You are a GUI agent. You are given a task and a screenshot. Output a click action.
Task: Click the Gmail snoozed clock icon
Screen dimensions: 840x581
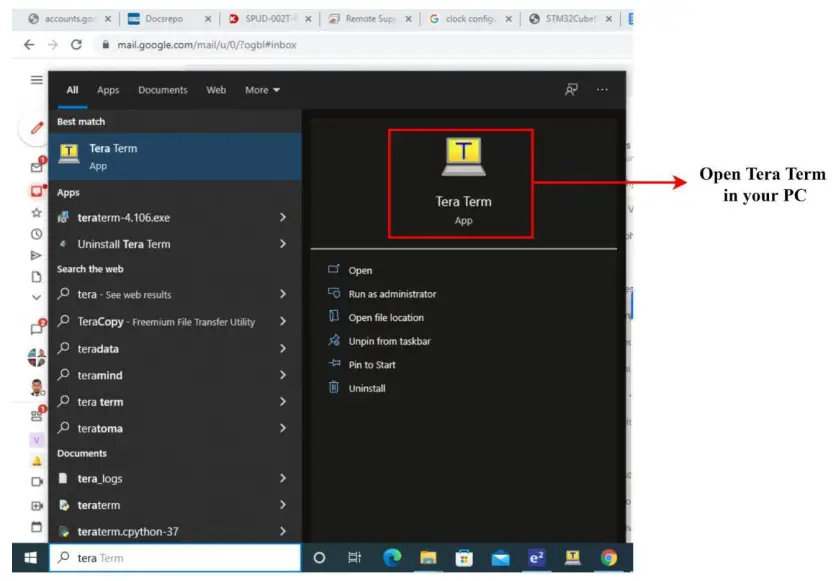pyautogui.click(x=36, y=234)
